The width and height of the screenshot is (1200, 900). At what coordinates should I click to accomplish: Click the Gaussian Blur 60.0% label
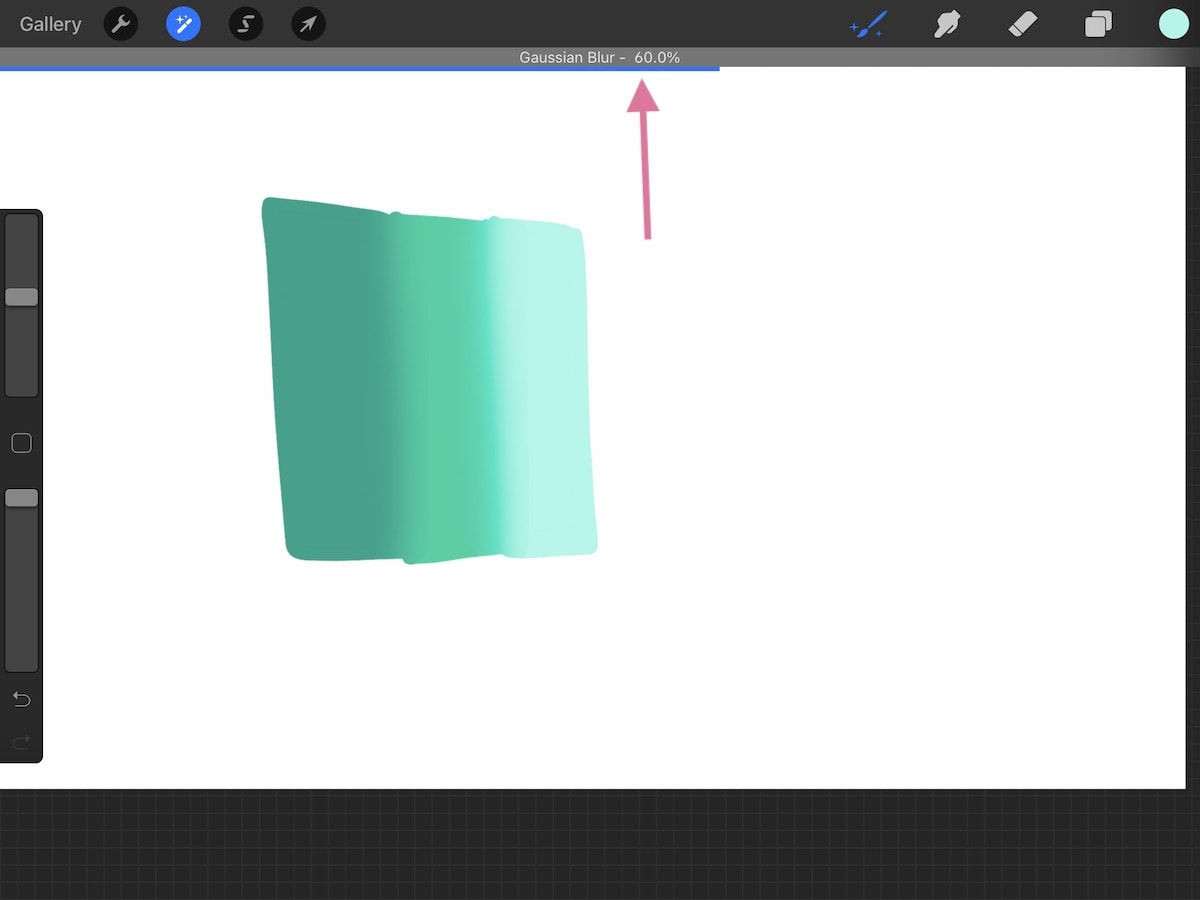[x=599, y=57]
